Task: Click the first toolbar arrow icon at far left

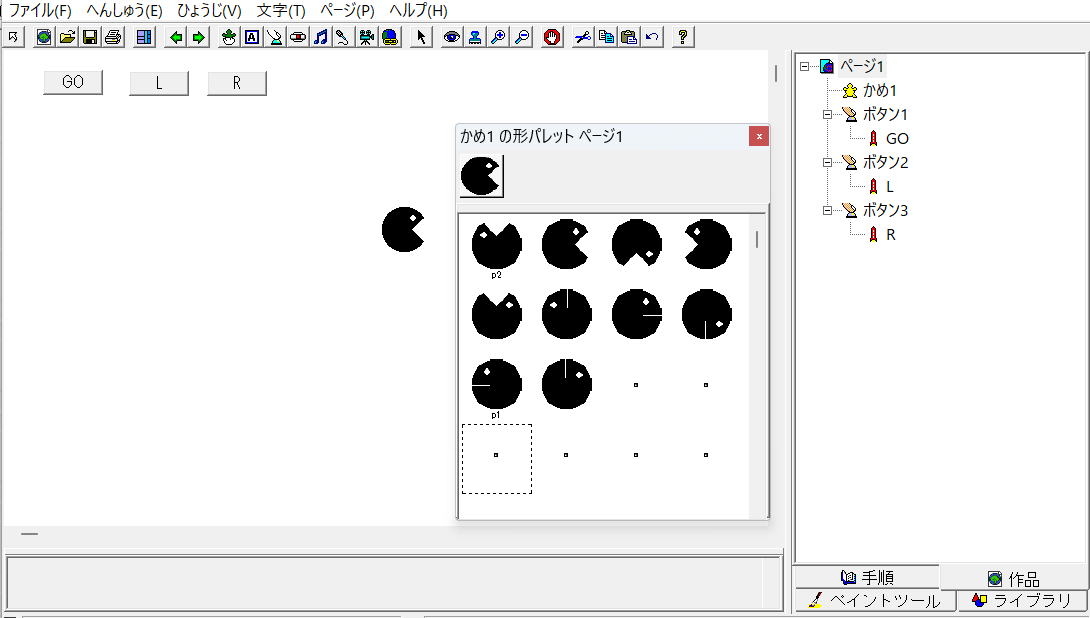Action: pos(13,37)
